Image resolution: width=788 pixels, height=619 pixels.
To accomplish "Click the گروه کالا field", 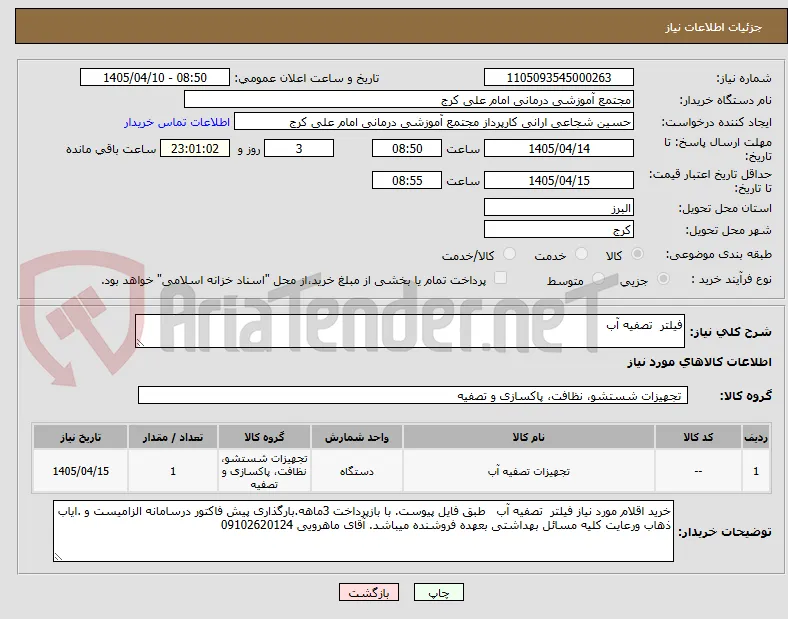I will [413, 395].
